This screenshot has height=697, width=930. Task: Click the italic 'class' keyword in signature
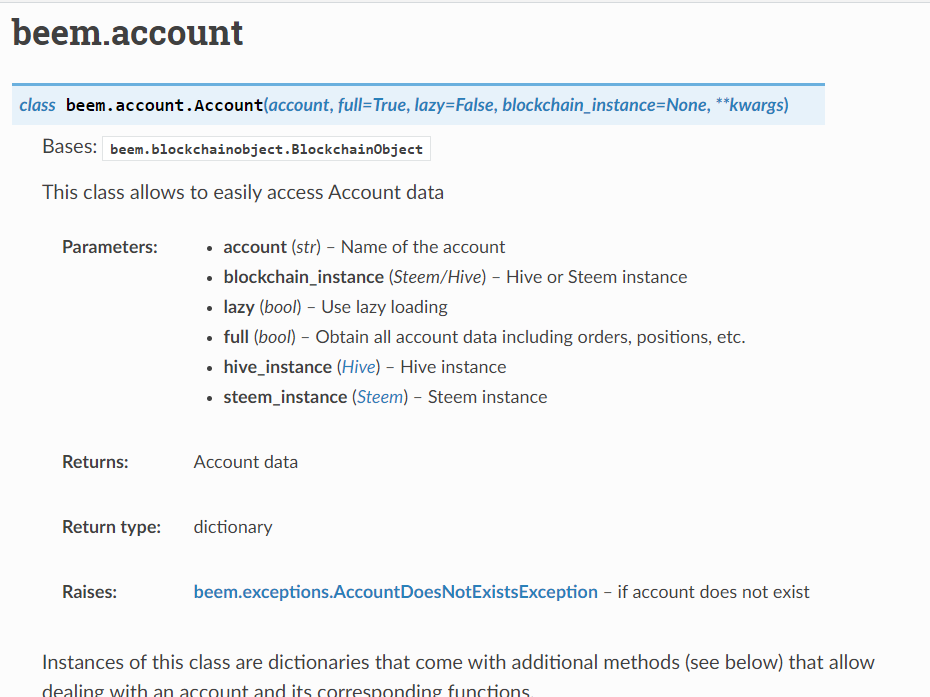pyautogui.click(x=37, y=105)
